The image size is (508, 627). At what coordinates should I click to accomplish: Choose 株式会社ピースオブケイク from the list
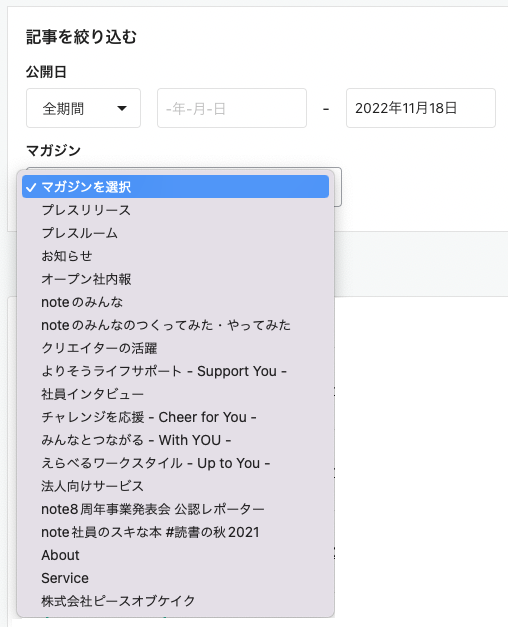pos(175,601)
